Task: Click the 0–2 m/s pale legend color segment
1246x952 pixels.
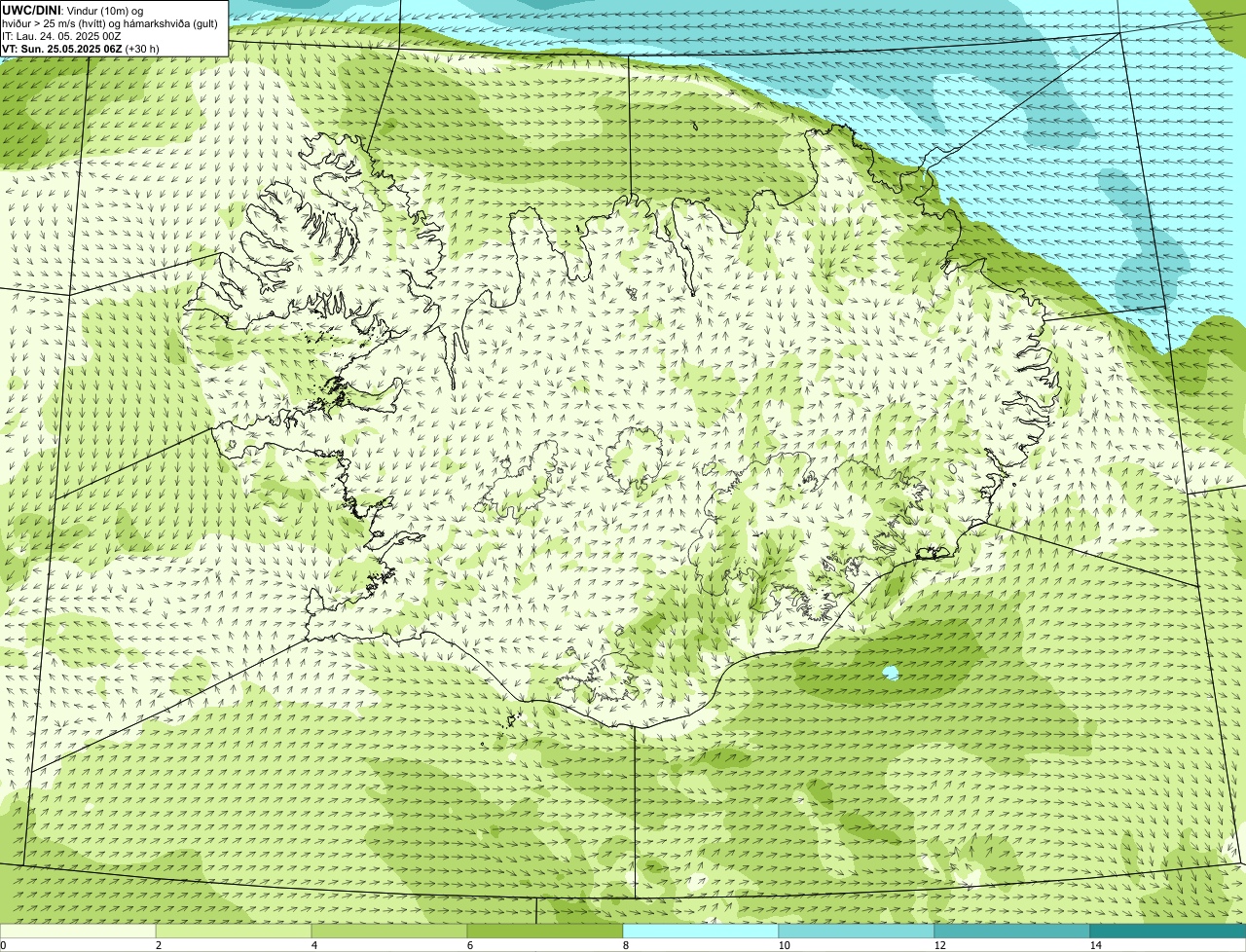Action: [78, 931]
